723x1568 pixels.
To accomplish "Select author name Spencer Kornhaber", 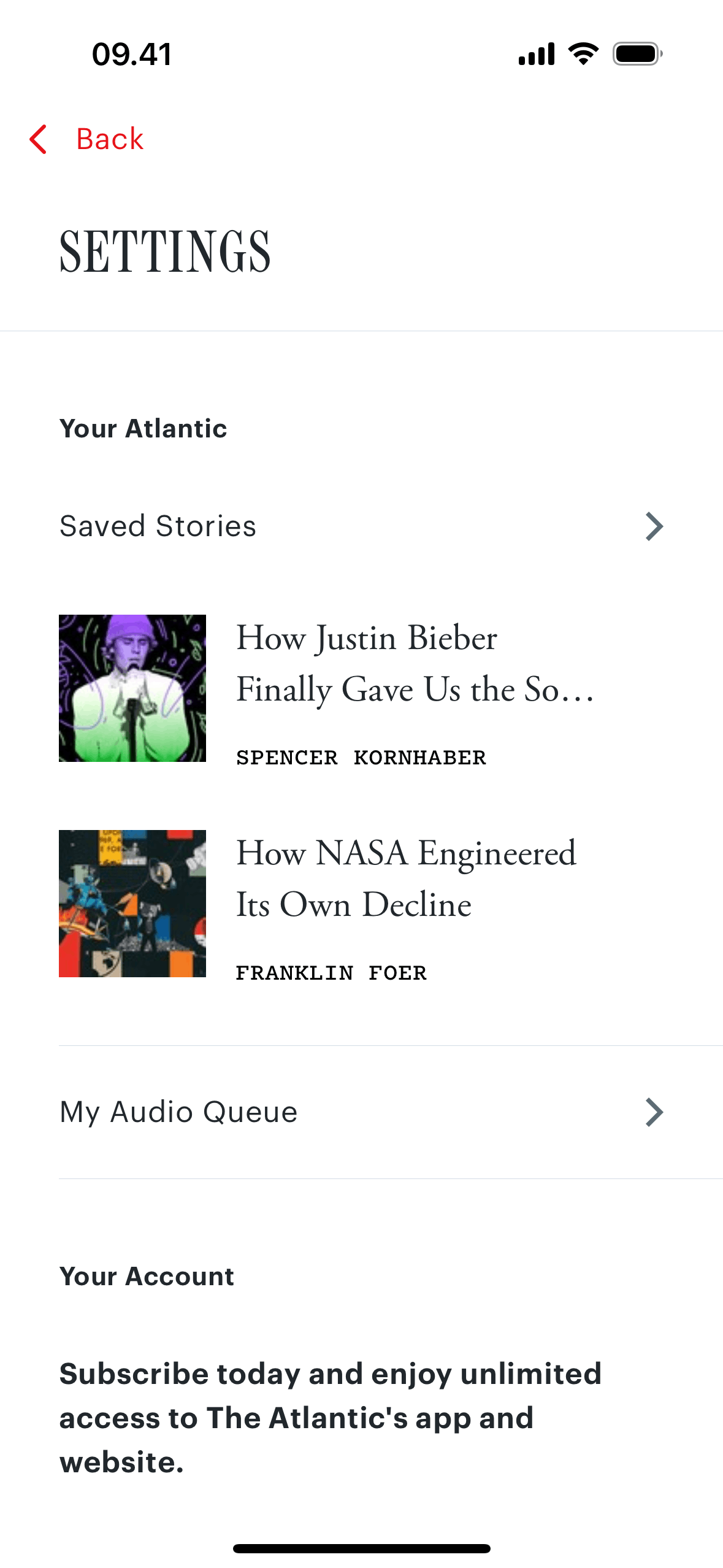I will pos(361,758).
